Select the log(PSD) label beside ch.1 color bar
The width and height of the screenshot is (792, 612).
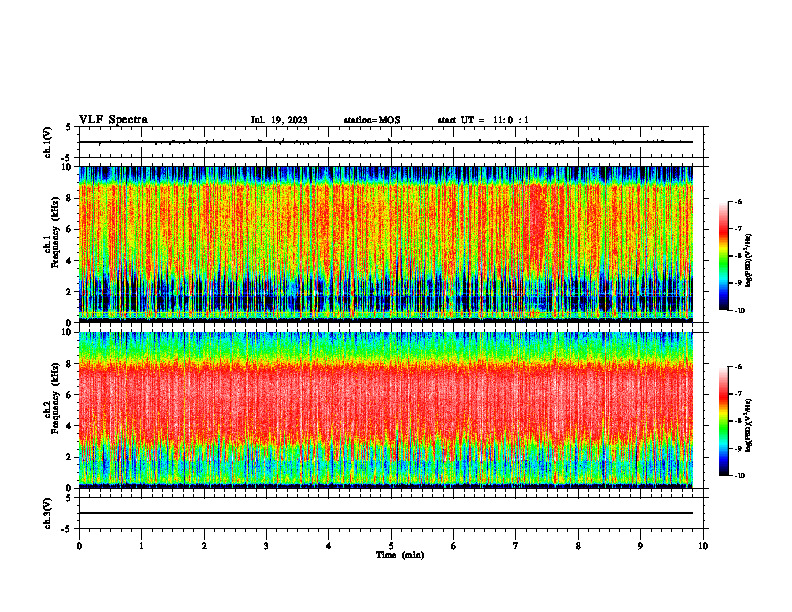point(749,261)
